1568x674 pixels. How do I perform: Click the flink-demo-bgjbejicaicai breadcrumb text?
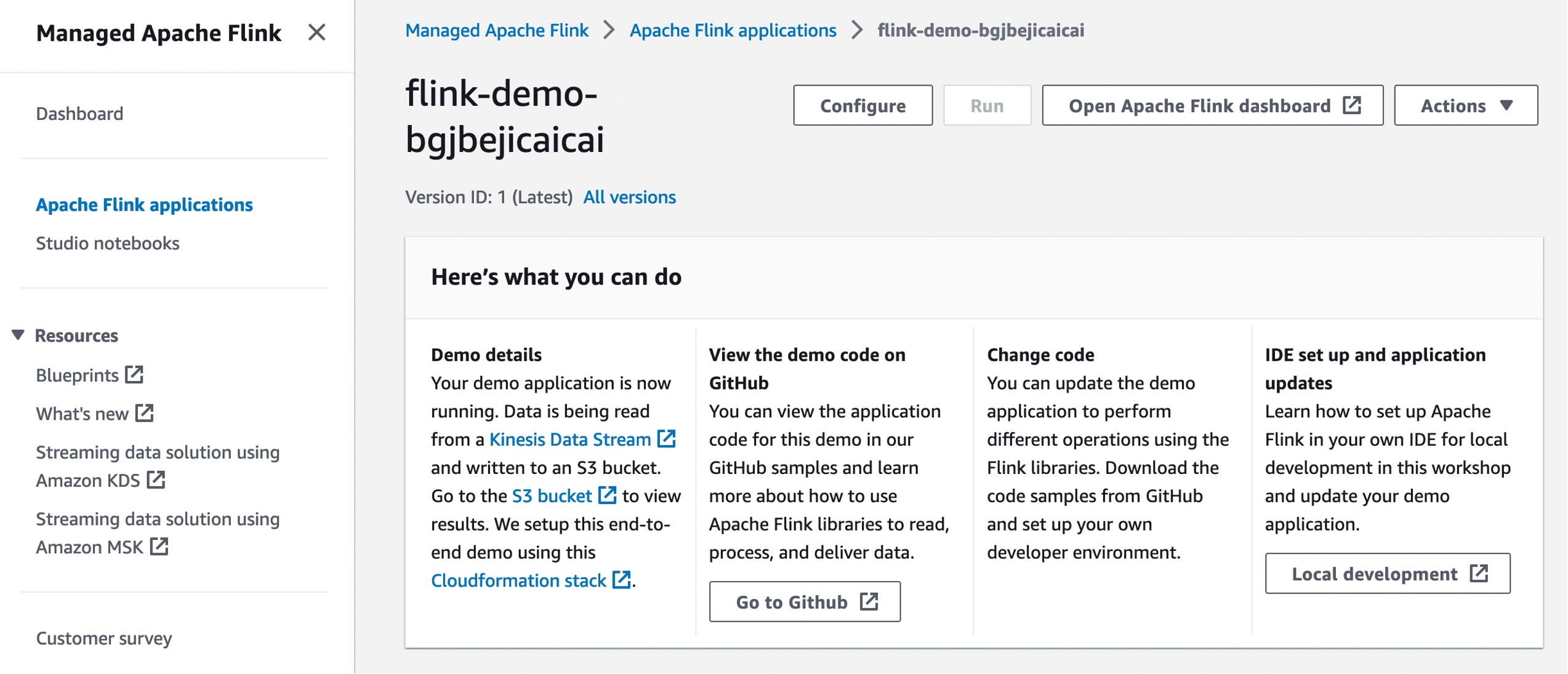[x=981, y=30]
